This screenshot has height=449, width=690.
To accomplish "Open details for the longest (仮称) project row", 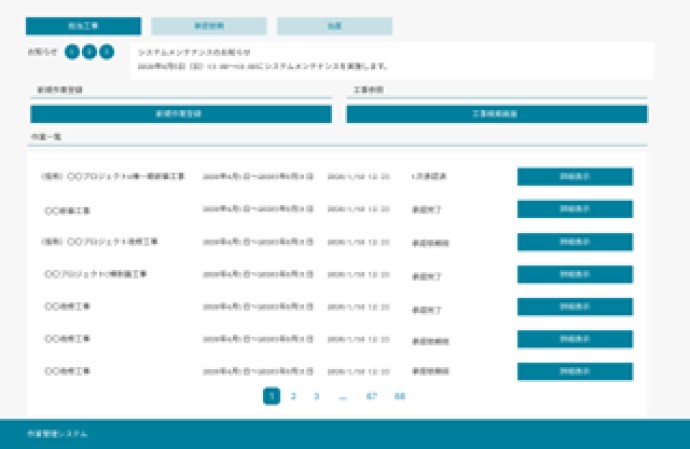I will (575, 177).
